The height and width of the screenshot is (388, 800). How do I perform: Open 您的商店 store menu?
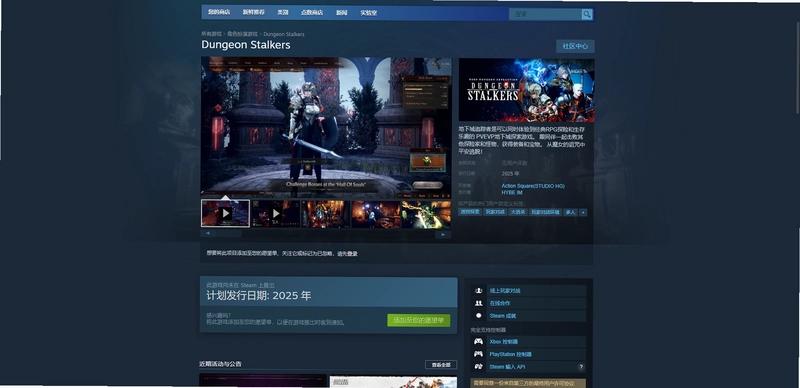tap(219, 12)
